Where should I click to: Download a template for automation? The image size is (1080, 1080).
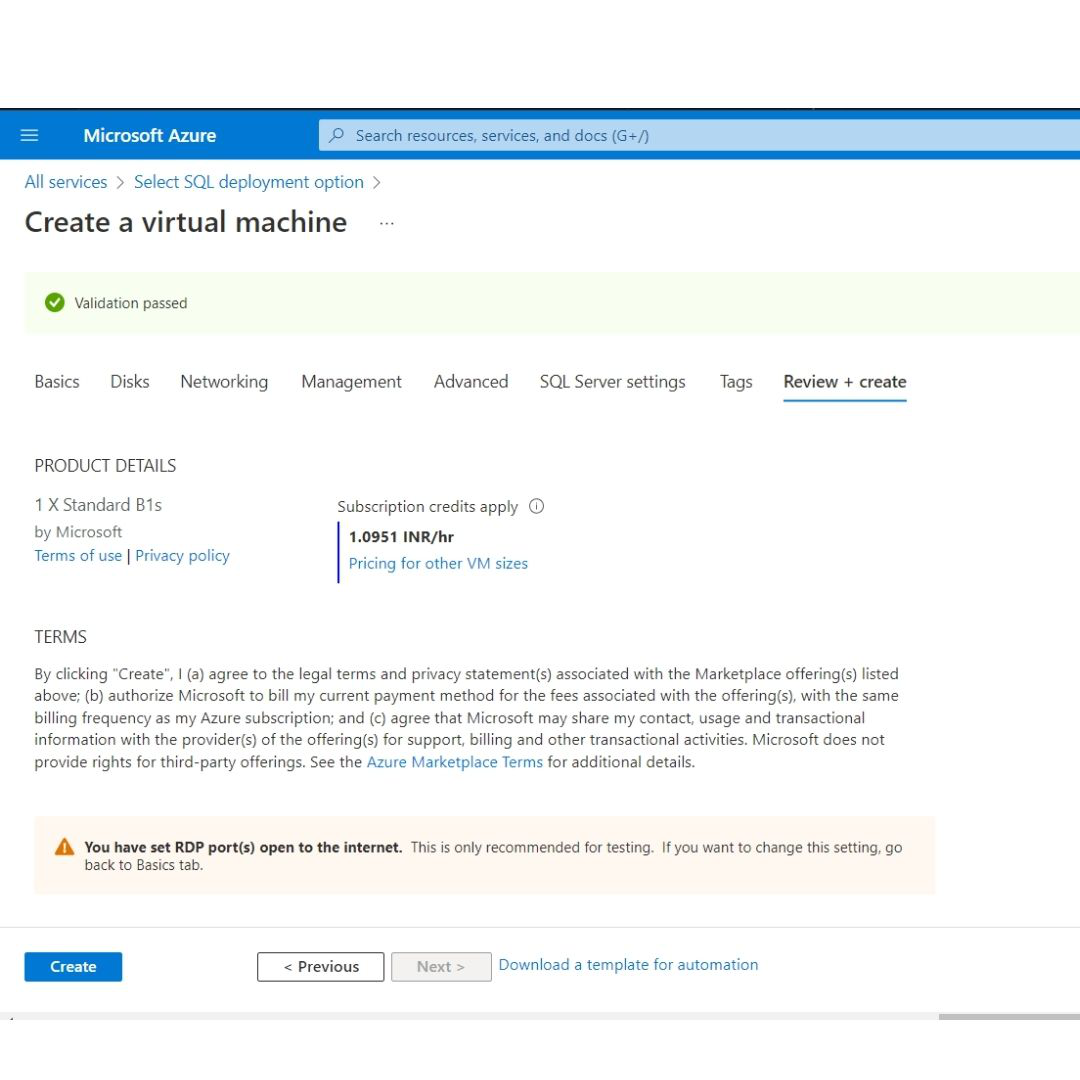click(x=628, y=964)
